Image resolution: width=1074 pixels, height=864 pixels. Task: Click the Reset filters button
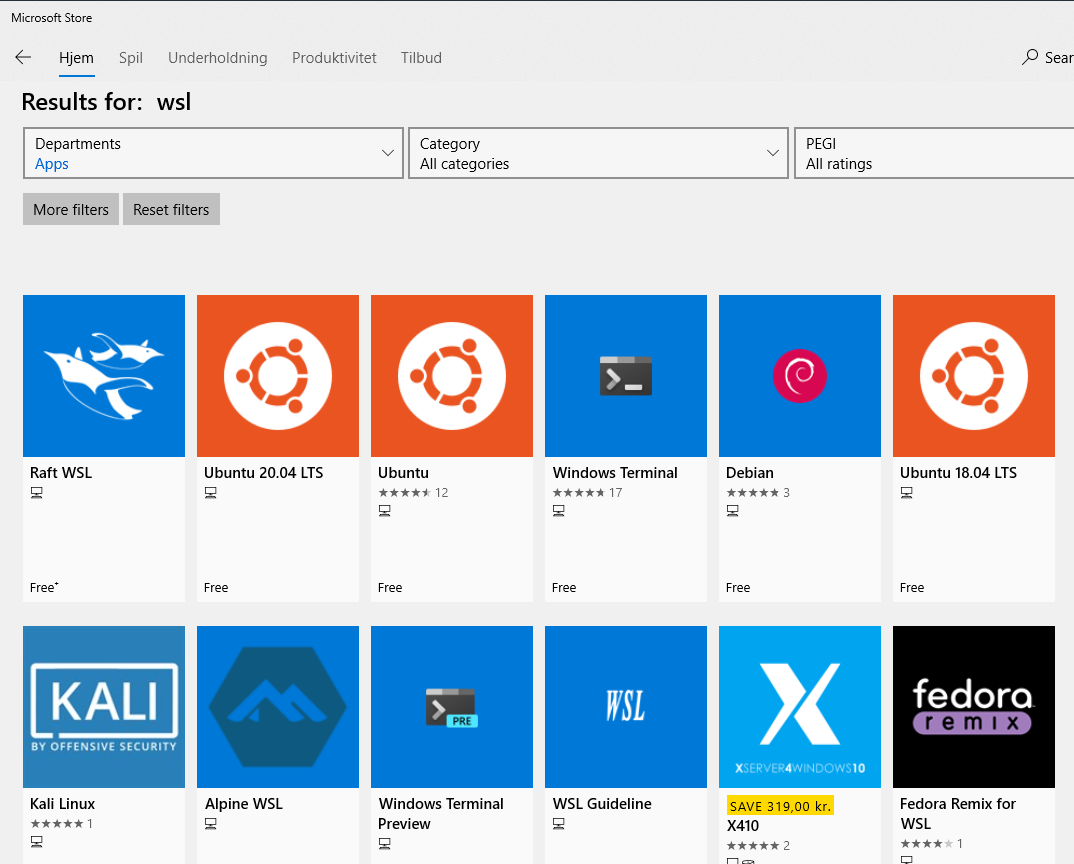click(x=171, y=210)
